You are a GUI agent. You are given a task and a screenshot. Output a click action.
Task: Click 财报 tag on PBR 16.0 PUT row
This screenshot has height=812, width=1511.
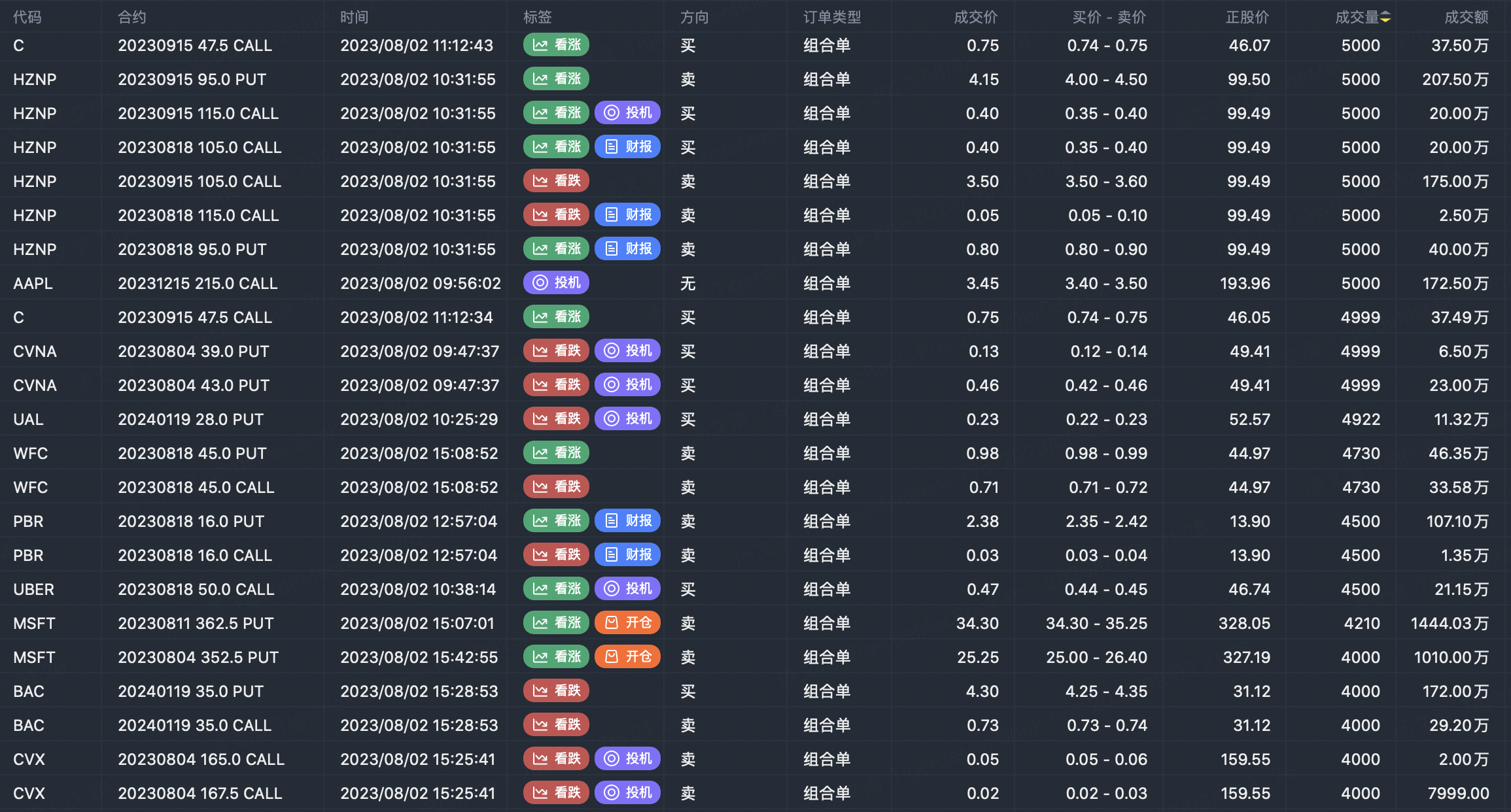[x=627, y=521]
